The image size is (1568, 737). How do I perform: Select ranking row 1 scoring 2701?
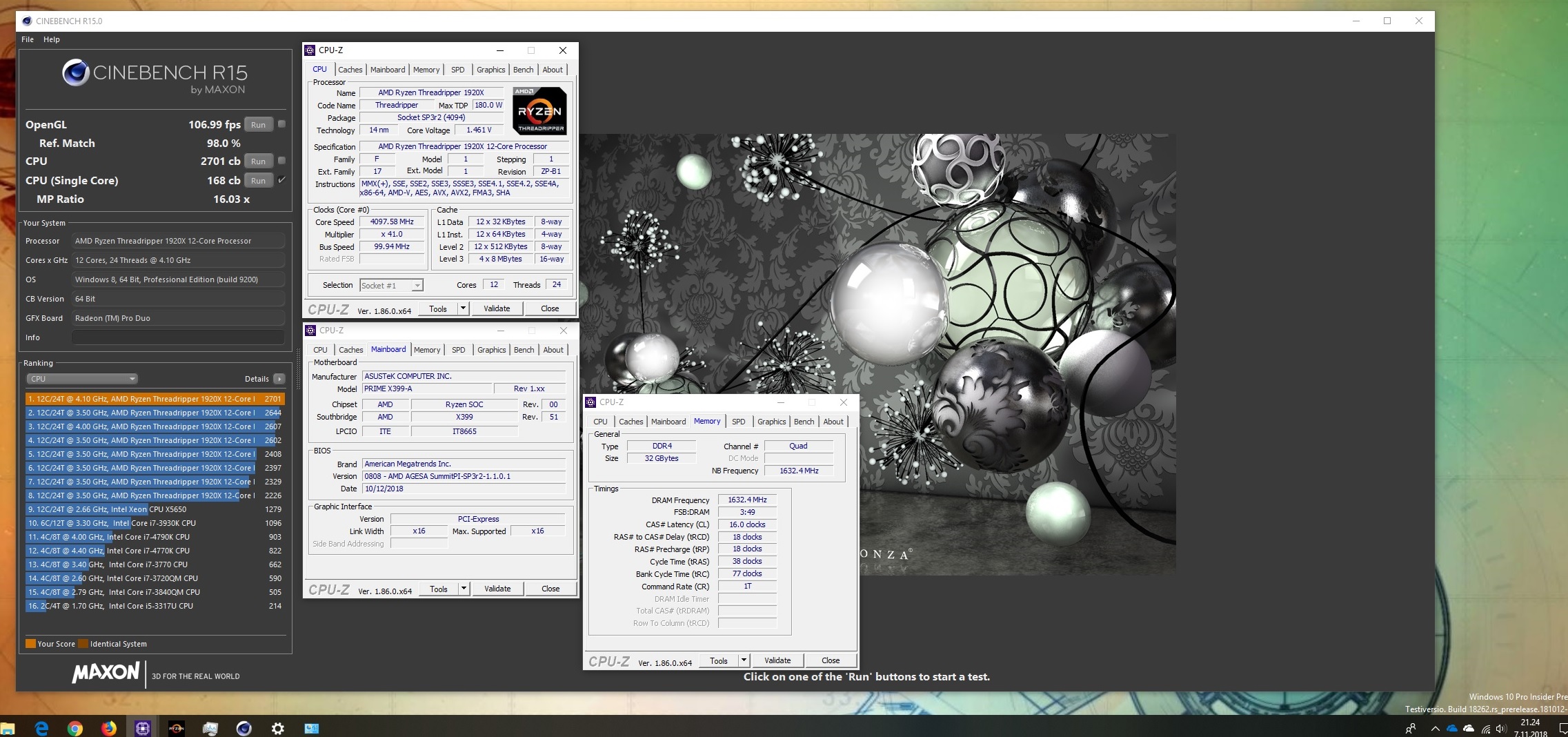click(x=155, y=399)
